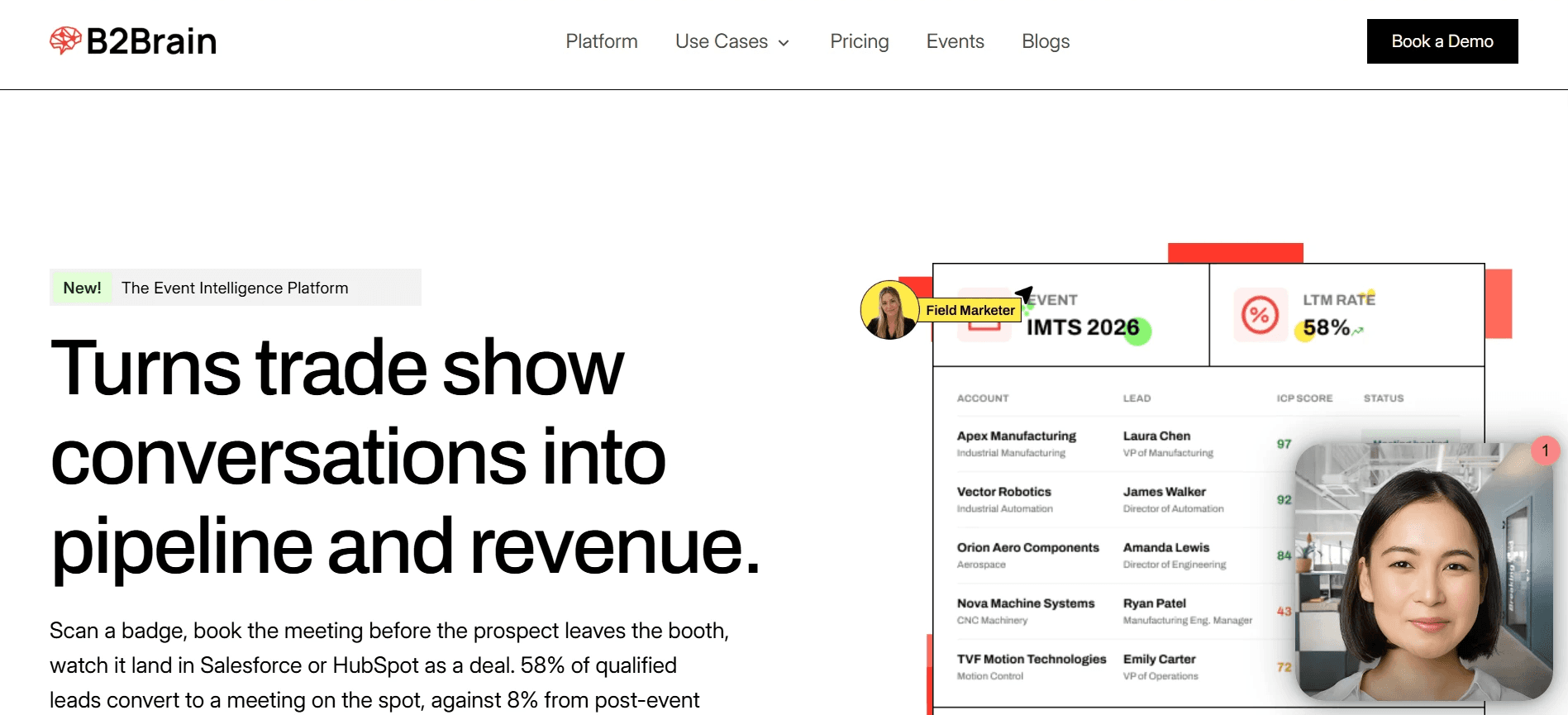Click the ICP score 43

[x=1284, y=612]
